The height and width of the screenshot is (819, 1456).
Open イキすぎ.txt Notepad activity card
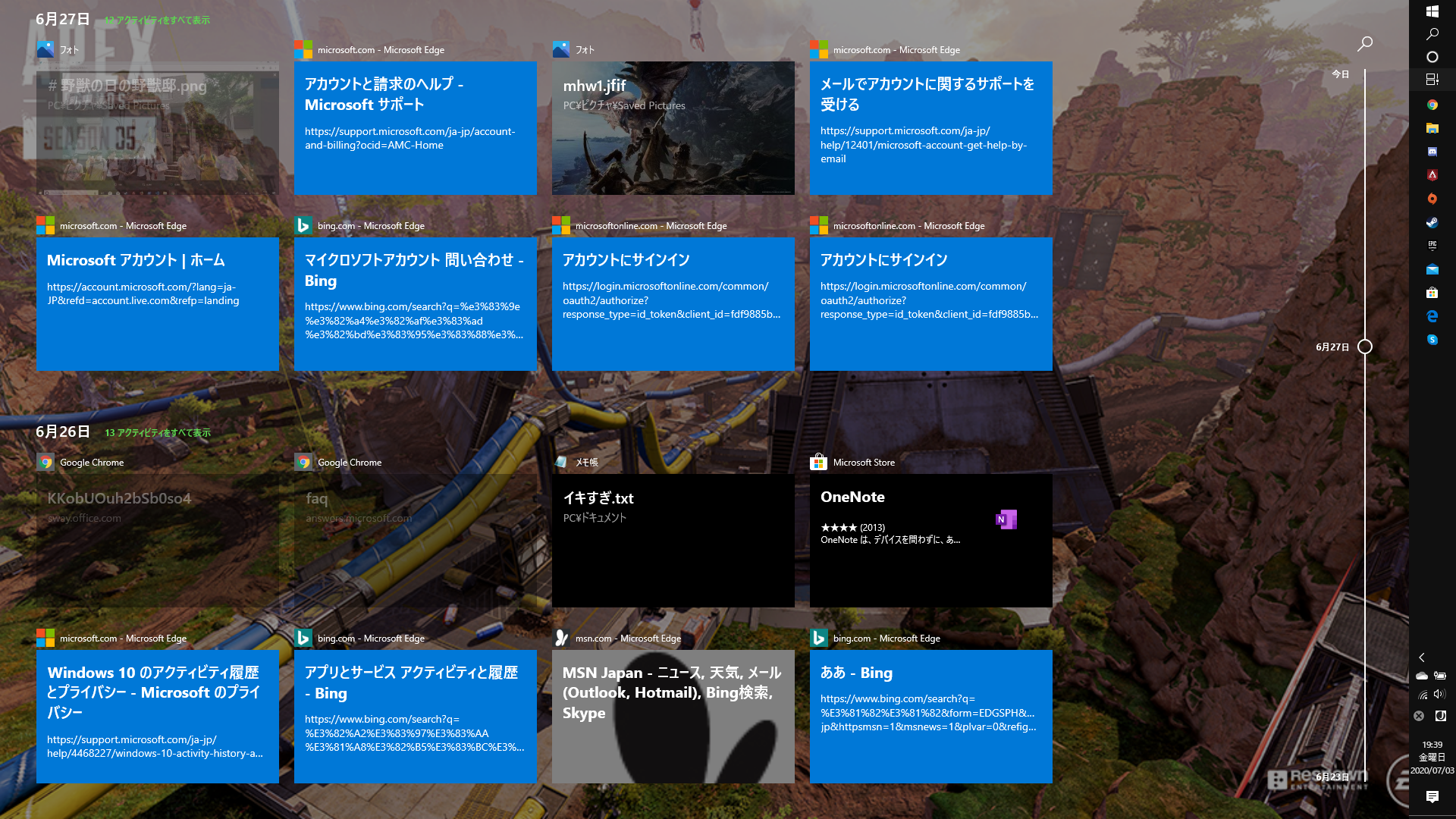pyautogui.click(x=673, y=541)
